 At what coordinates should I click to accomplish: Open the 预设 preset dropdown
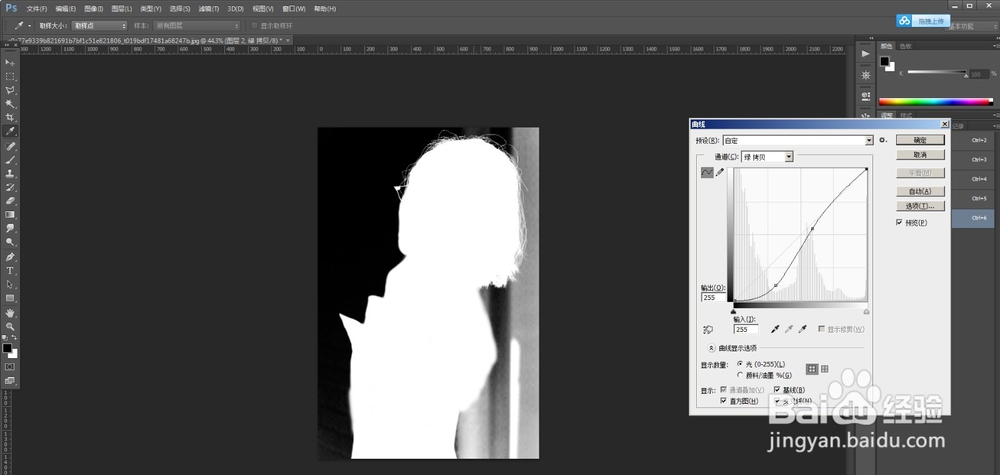tap(798, 140)
